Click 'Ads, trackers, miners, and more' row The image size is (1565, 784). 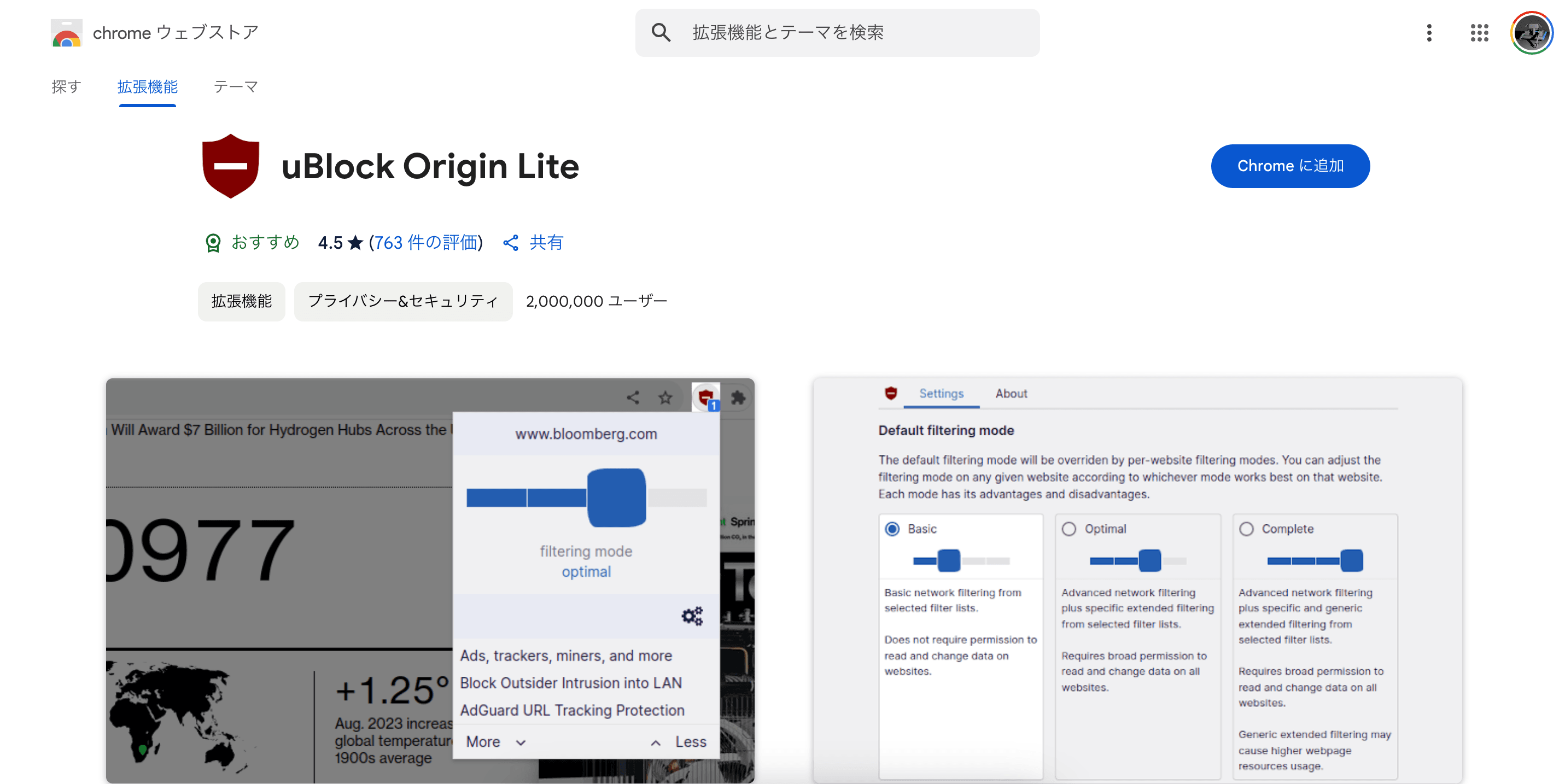click(566, 656)
